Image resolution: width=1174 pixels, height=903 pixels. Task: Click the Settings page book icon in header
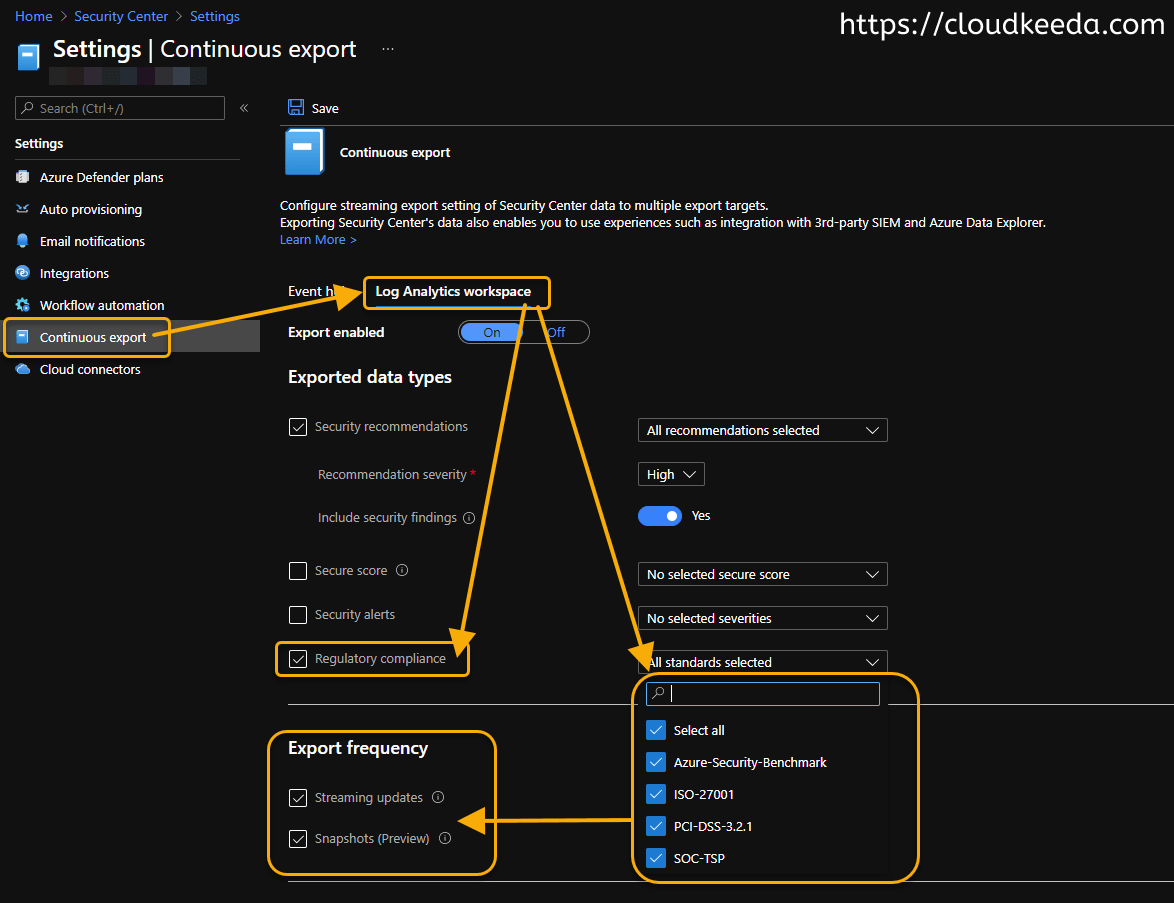pyautogui.click(x=28, y=57)
